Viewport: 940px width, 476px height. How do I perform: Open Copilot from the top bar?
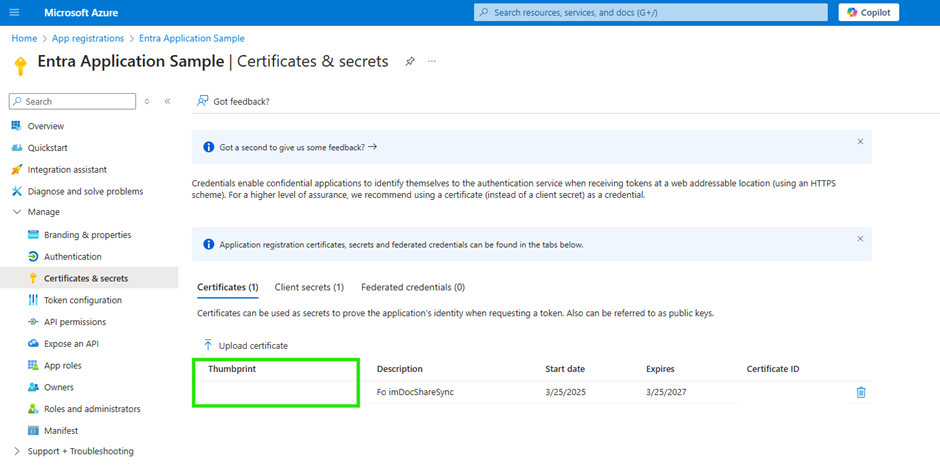point(868,12)
